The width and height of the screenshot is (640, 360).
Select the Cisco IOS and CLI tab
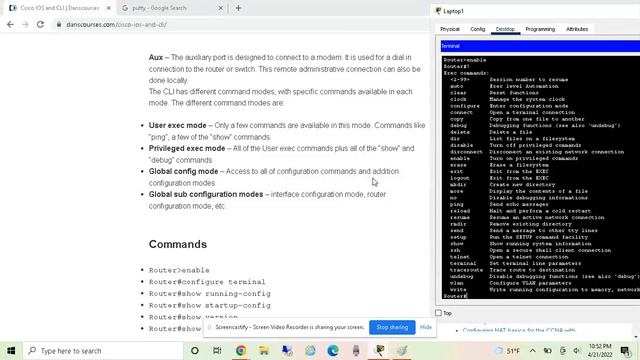(x=60, y=8)
